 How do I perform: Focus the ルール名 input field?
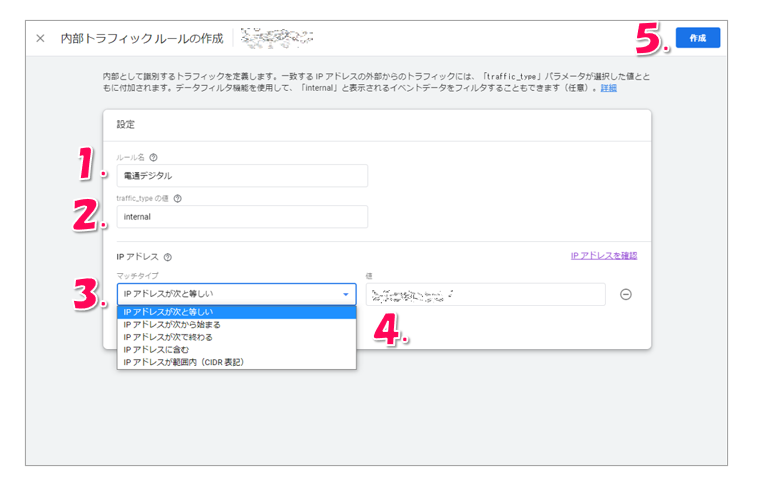(x=242, y=176)
